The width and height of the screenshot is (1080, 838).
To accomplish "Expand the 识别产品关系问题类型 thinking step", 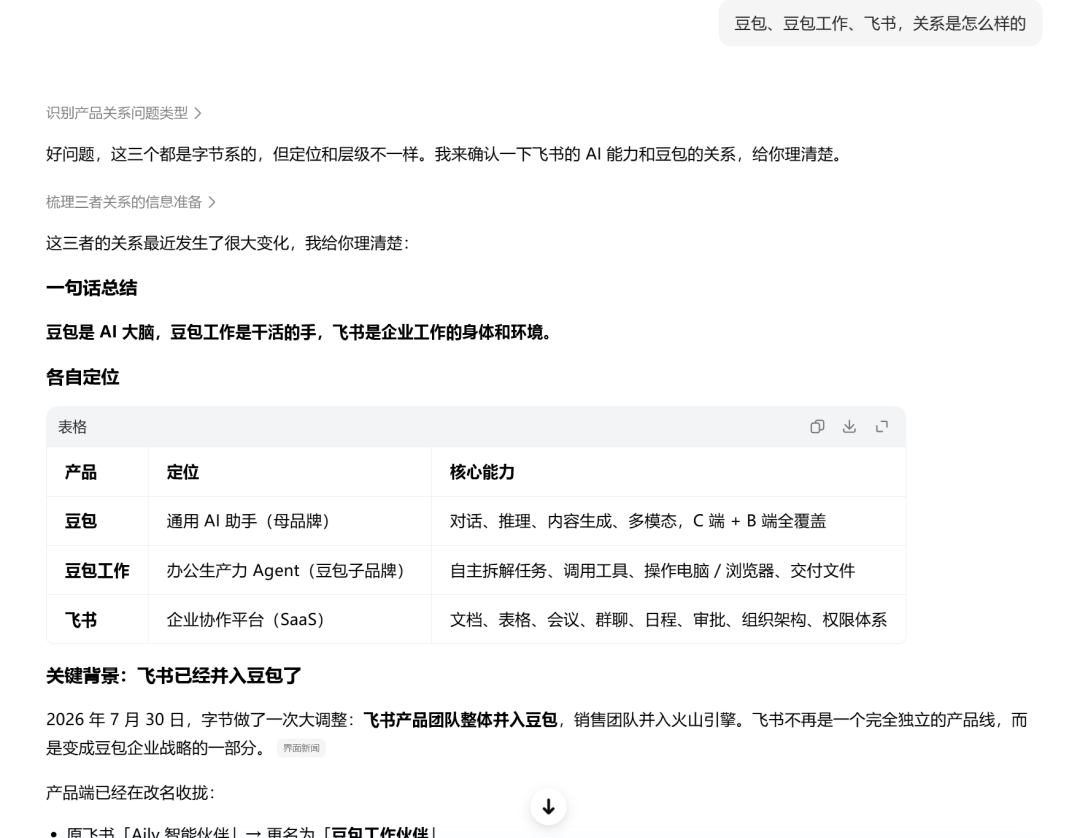I will click(x=124, y=113).
